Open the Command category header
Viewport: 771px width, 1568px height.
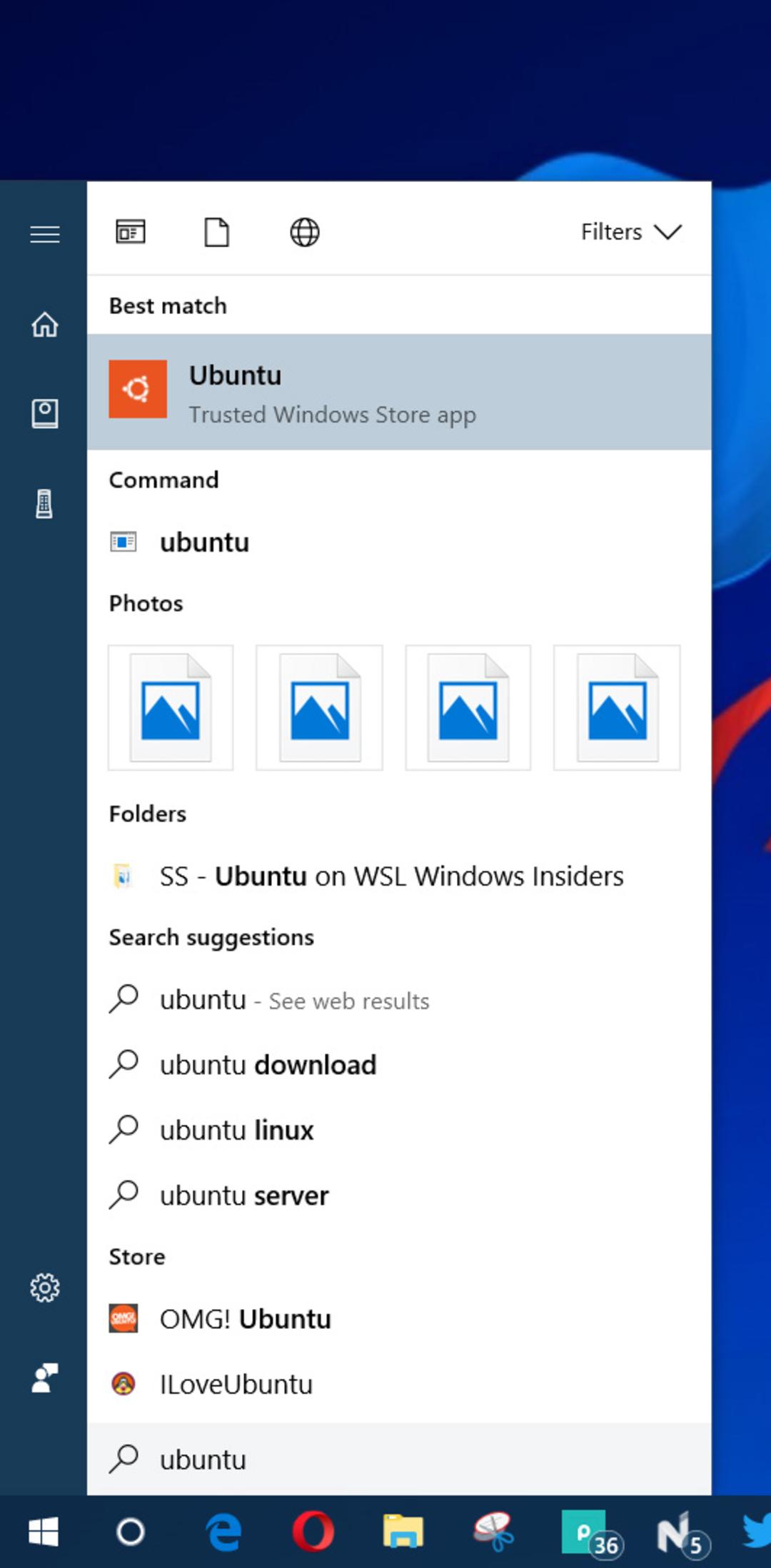163,480
